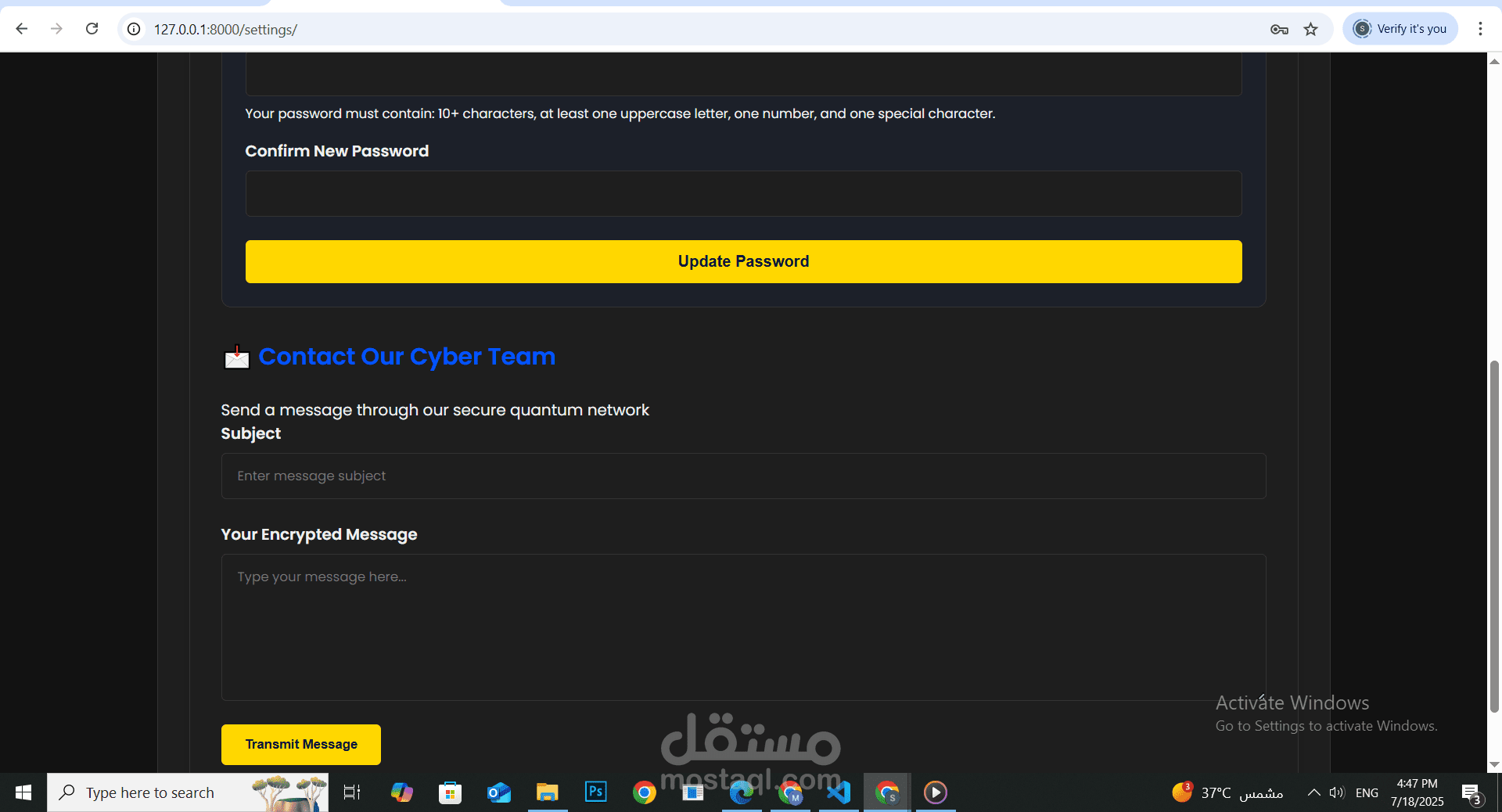Open the clock showing 4:47 PM
The height and width of the screenshot is (812, 1502).
pyautogui.click(x=1417, y=792)
